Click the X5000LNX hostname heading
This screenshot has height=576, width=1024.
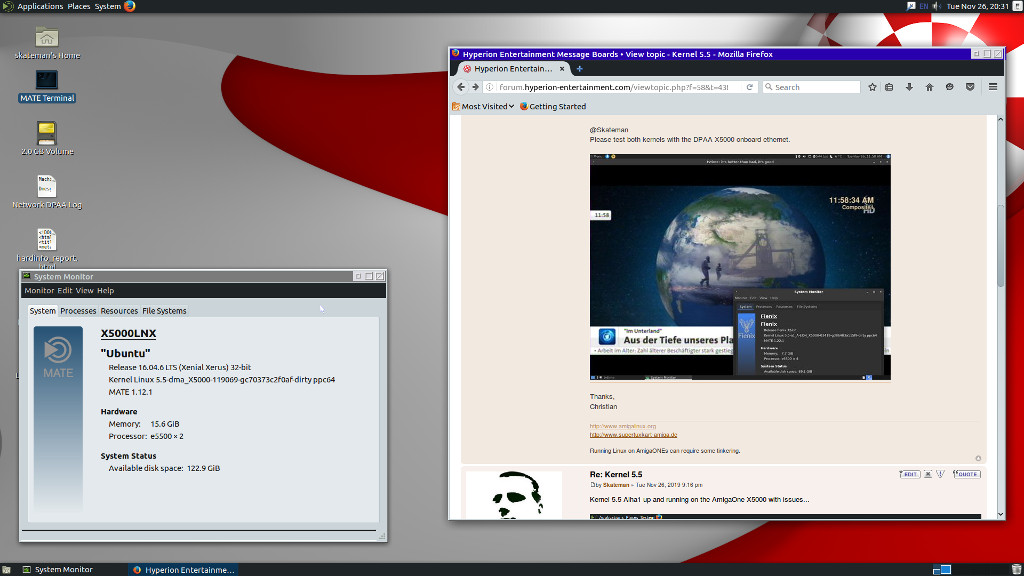click(x=128, y=333)
